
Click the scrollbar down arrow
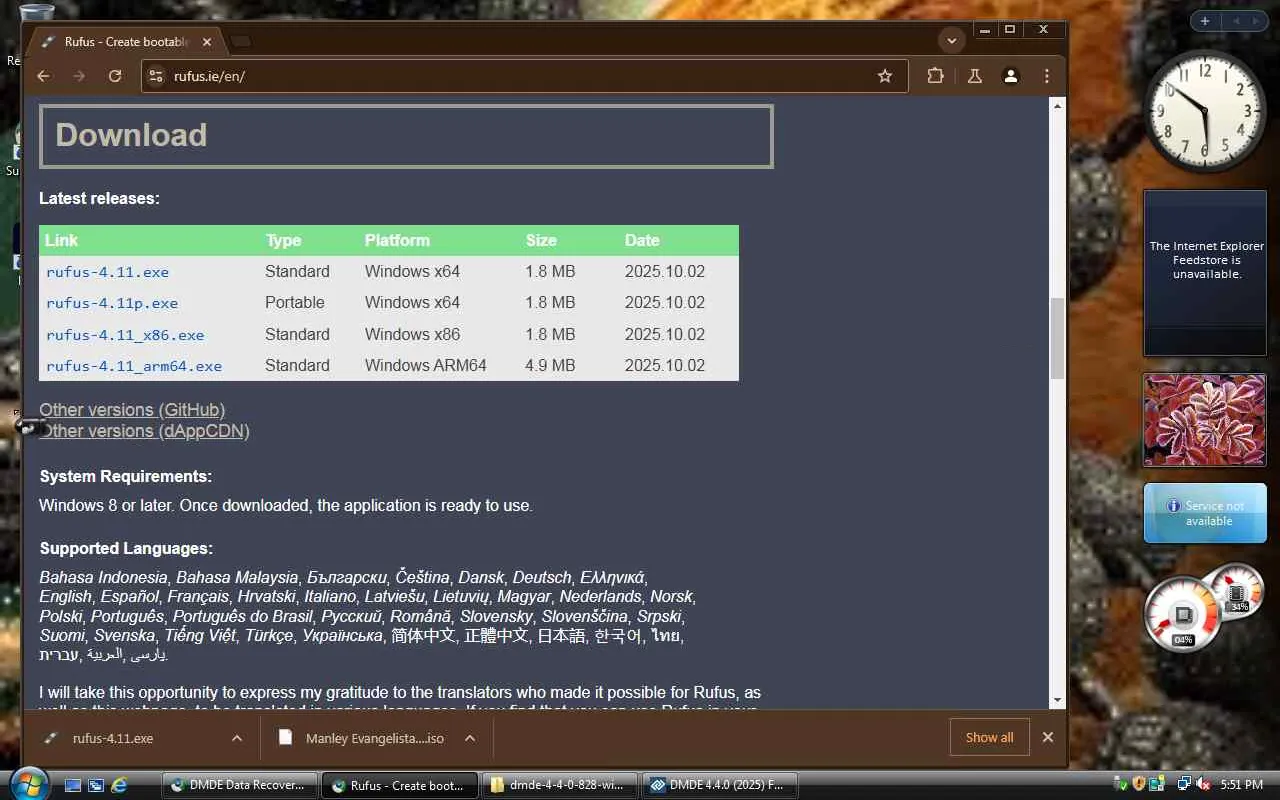click(1057, 700)
